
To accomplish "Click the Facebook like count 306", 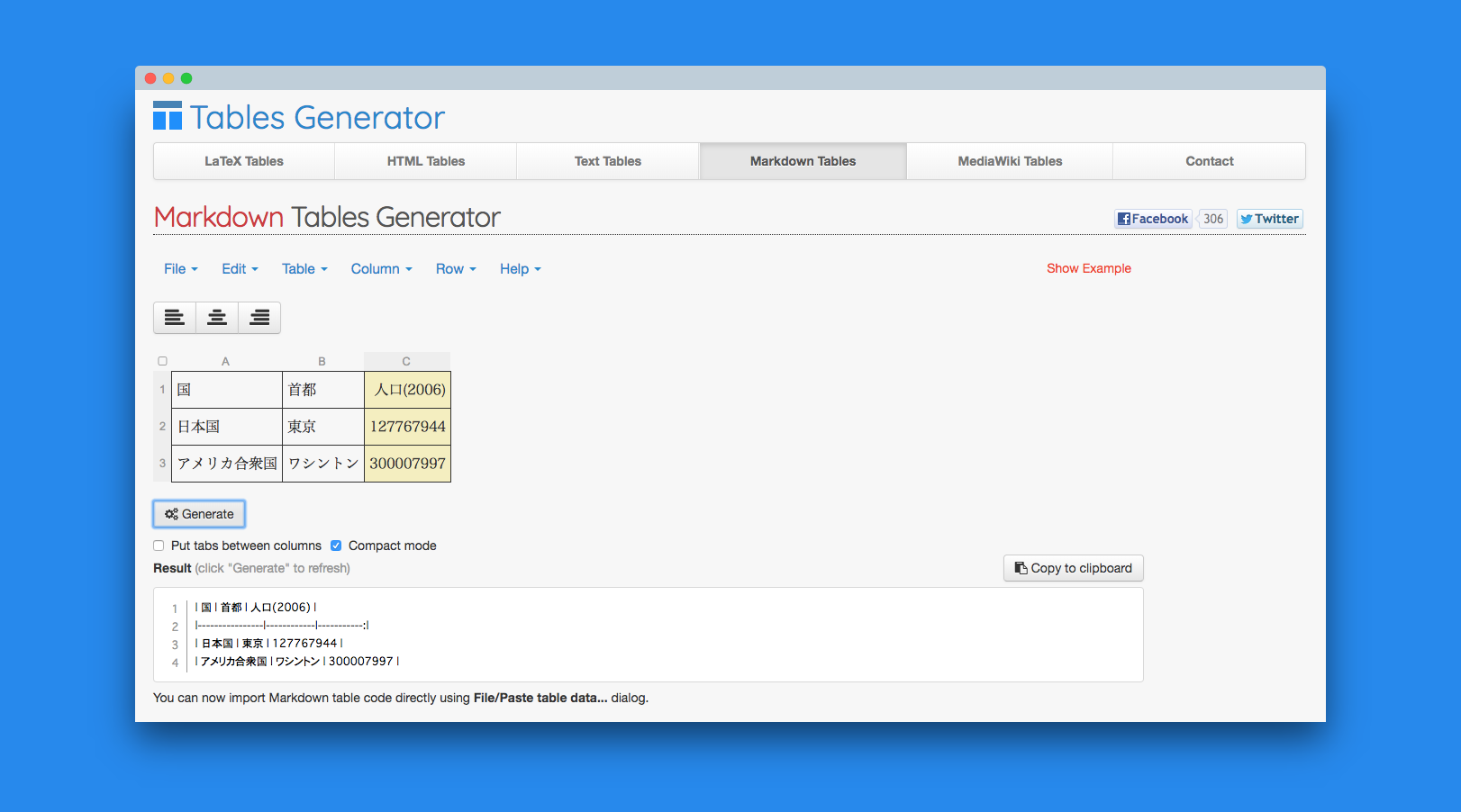I will point(1213,219).
